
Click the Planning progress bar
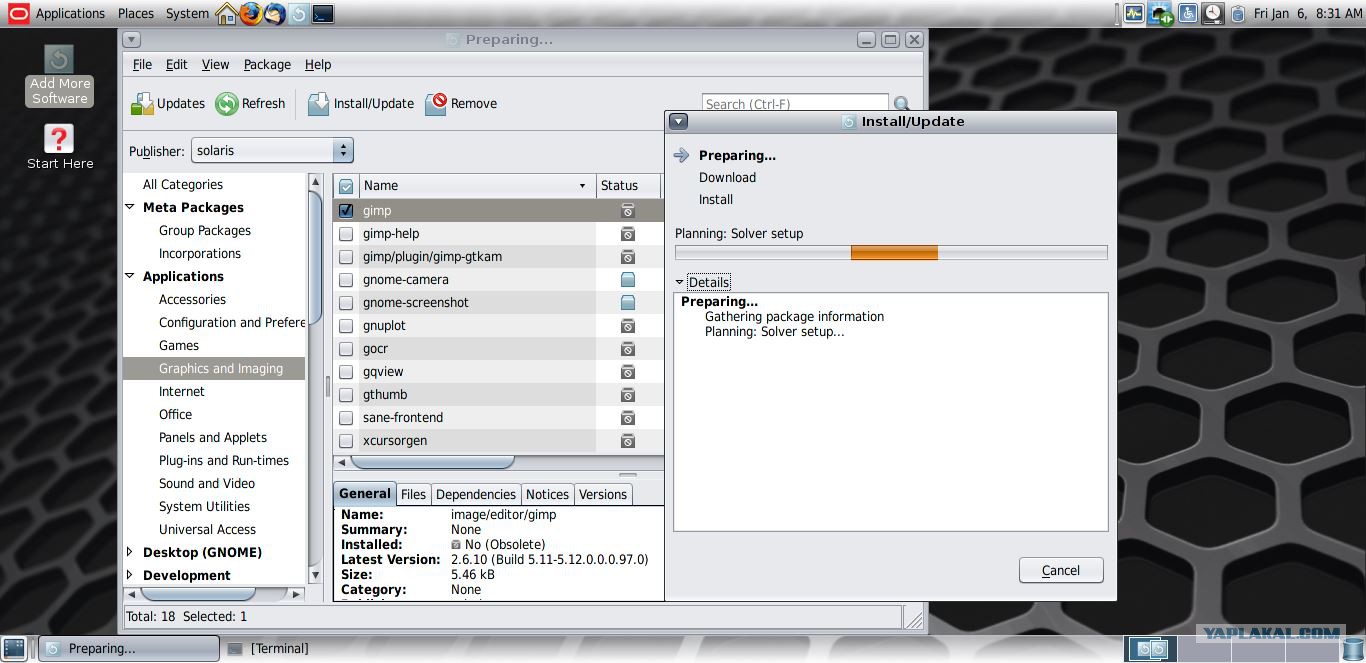coord(891,253)
